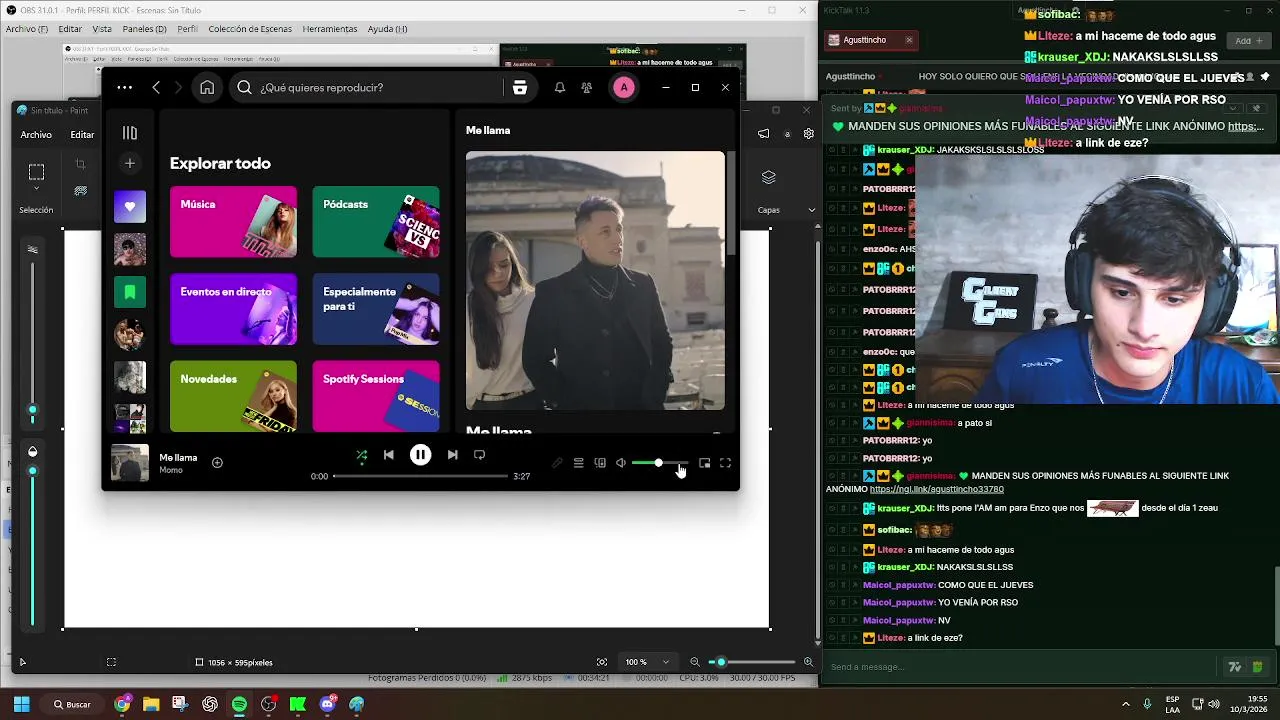Image resolution: width=1280 pixels, height=720 pixels.
Task: Open Spotify profile avatar A
Action: pyautogui.click(x=624, y=87)
